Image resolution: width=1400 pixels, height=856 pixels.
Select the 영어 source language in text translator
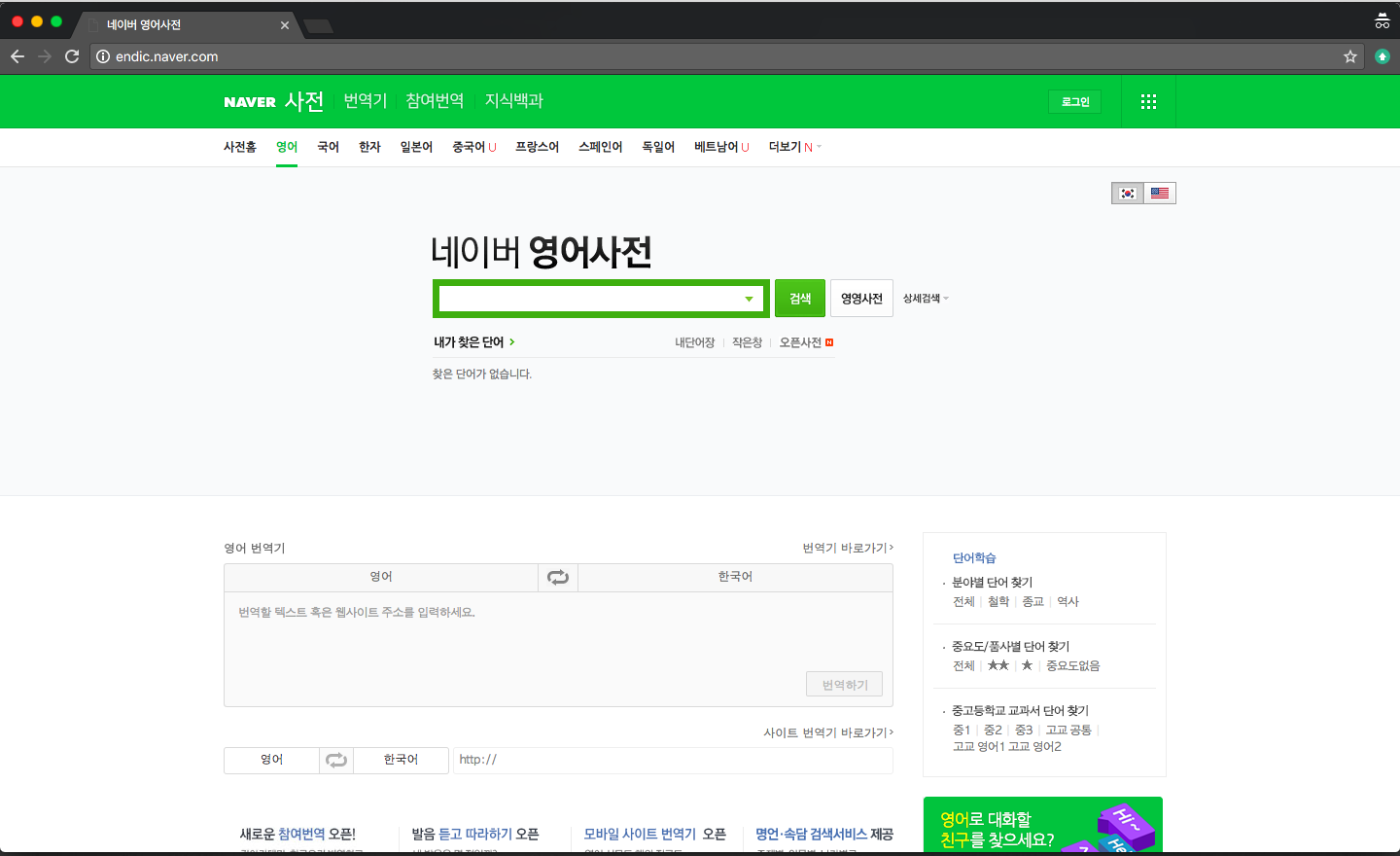click(381, 577)
